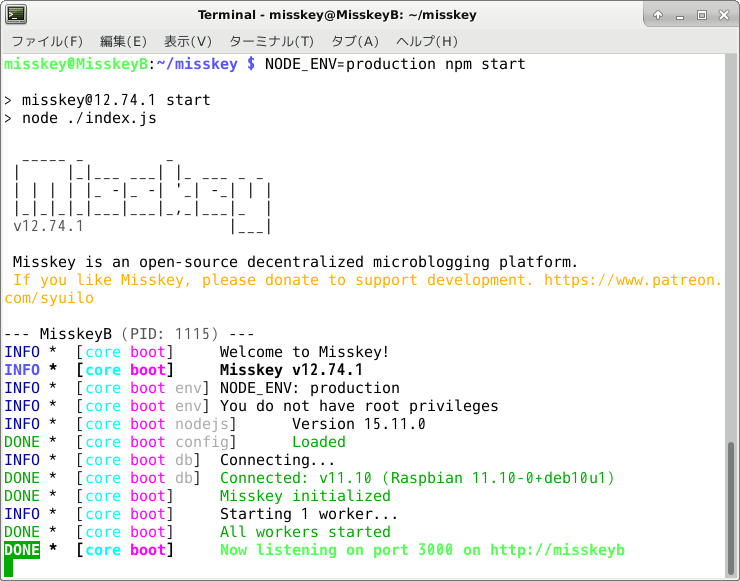Click the http://misskeyb URL in last line

(x=557, y=550)
